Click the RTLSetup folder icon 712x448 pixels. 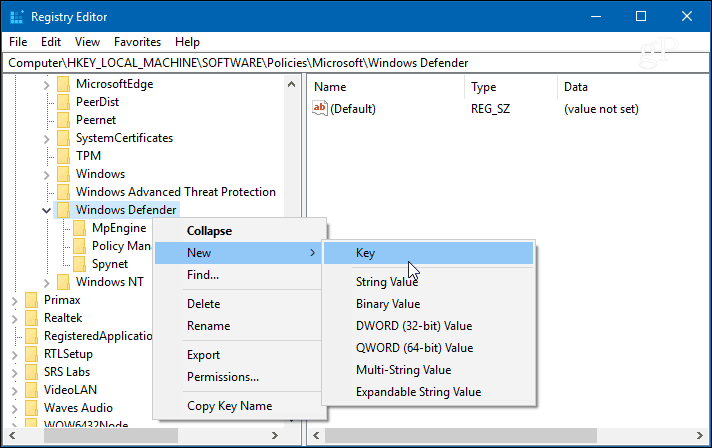31,354
